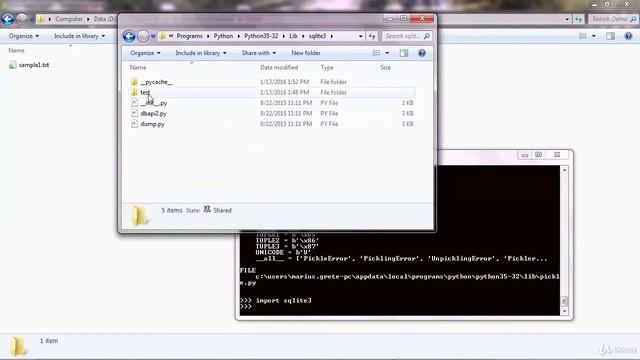
Task: Select dbapi2.py file
Action: tap(153, 113)
